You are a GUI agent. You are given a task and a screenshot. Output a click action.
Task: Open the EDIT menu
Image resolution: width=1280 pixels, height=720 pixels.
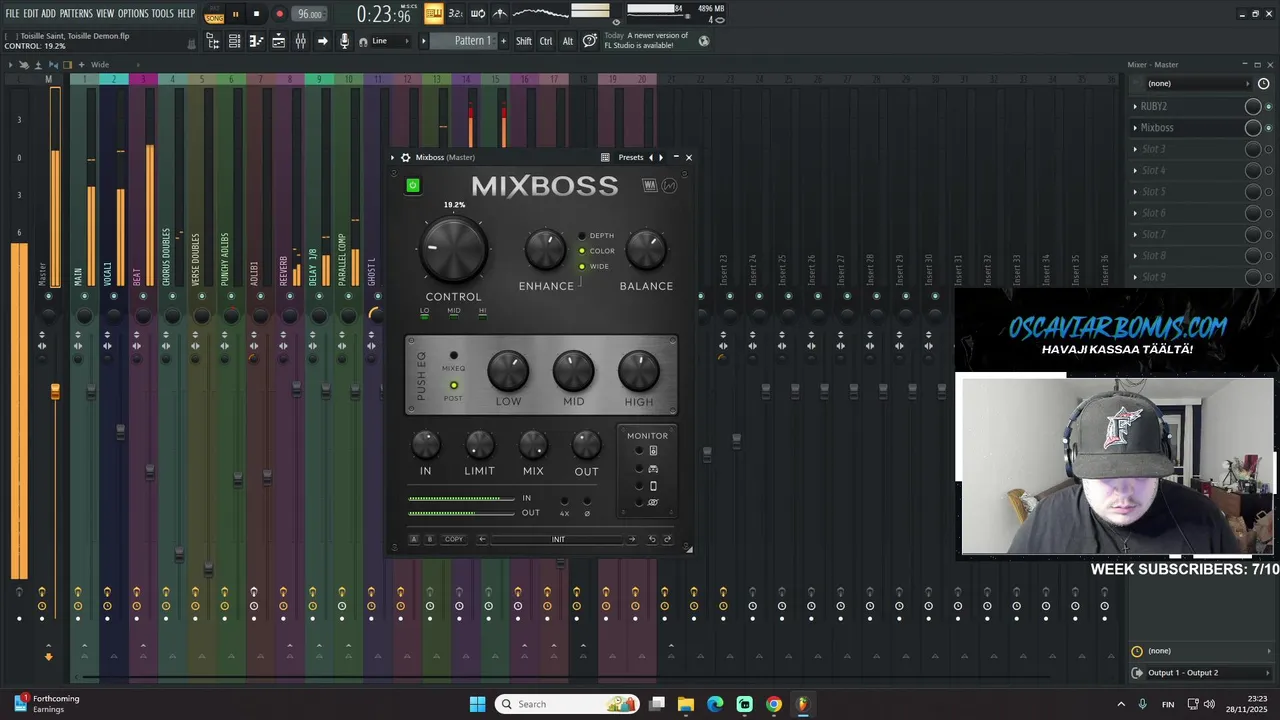point(31,13)
